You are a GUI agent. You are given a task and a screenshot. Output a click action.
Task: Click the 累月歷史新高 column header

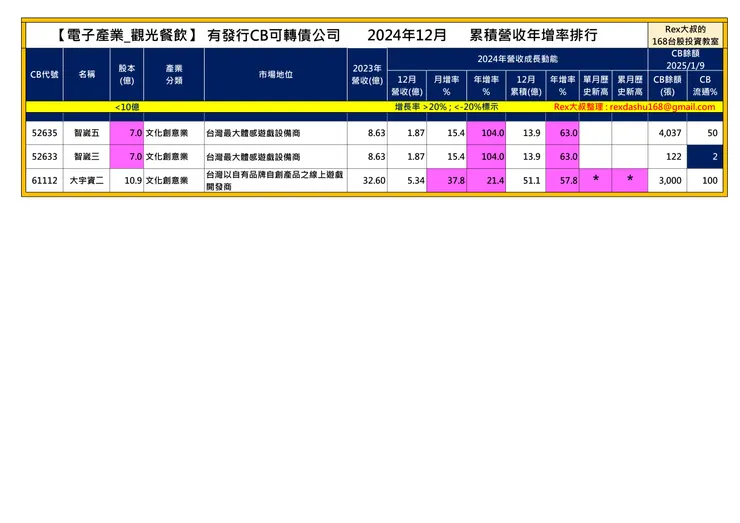630,85
